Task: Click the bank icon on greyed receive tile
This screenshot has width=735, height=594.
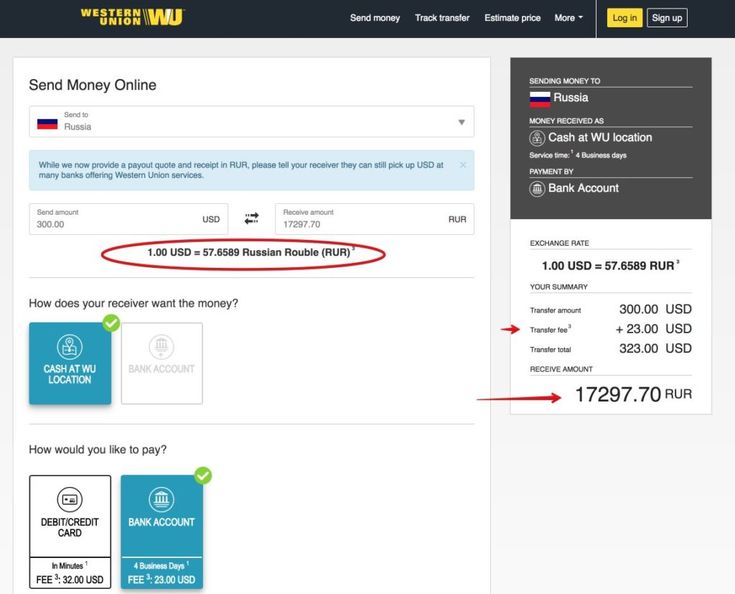Action: pos(162,346)
